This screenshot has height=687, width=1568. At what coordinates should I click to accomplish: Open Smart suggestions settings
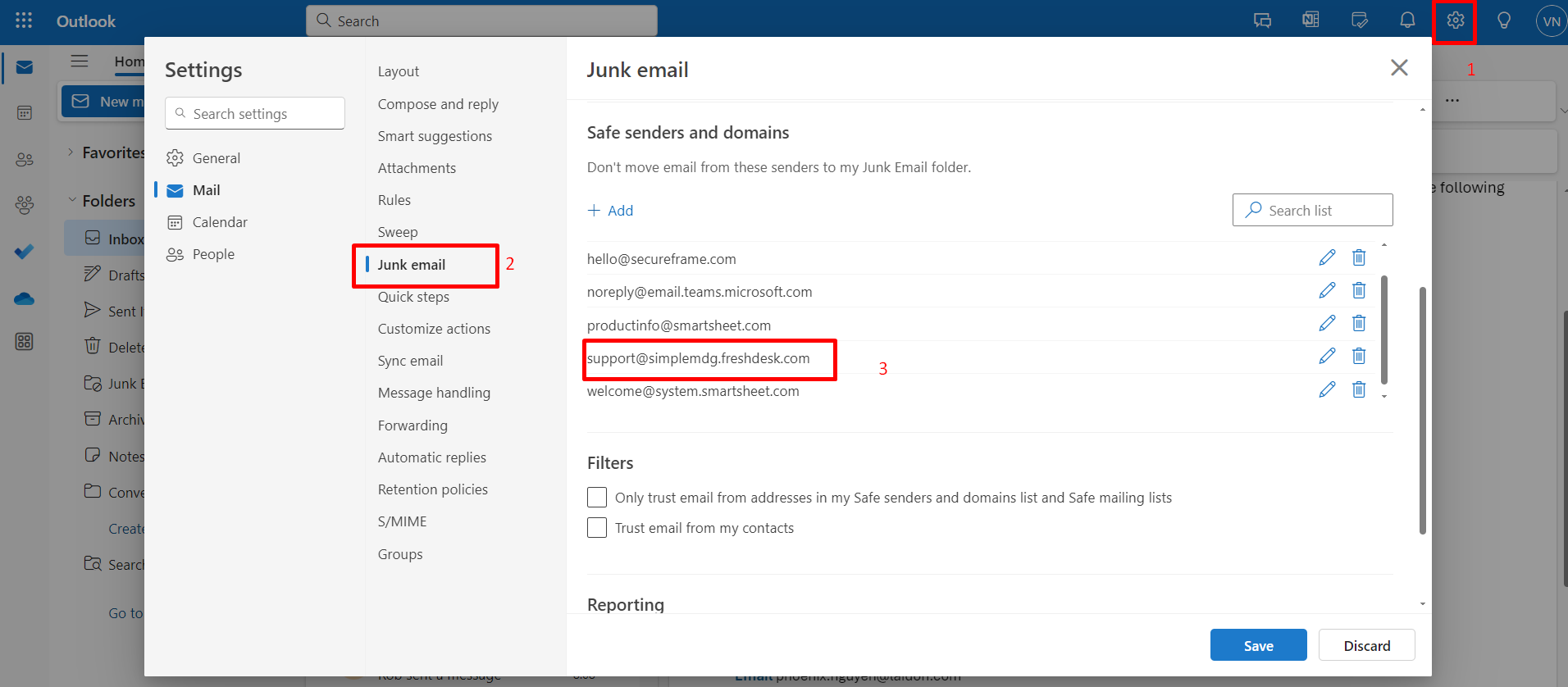pos(435,136)
